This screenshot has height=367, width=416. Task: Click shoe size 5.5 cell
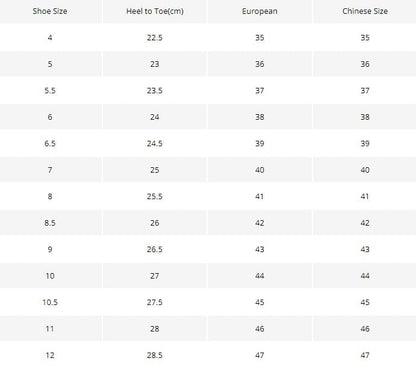pos(50,91)
